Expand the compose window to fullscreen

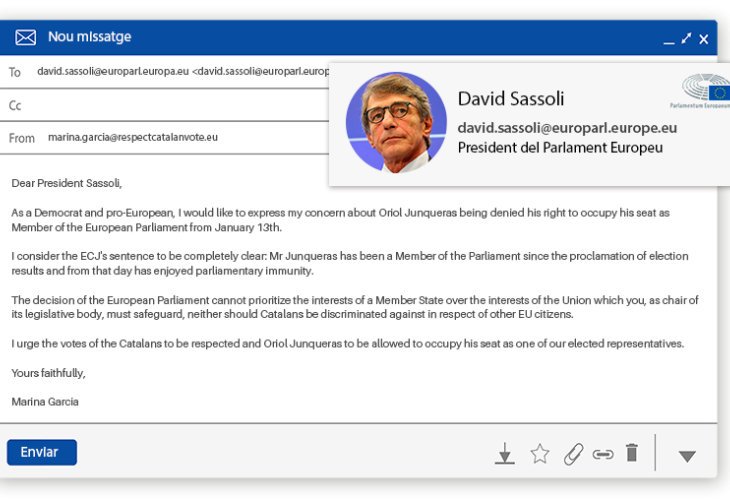[x=686, y=38]
